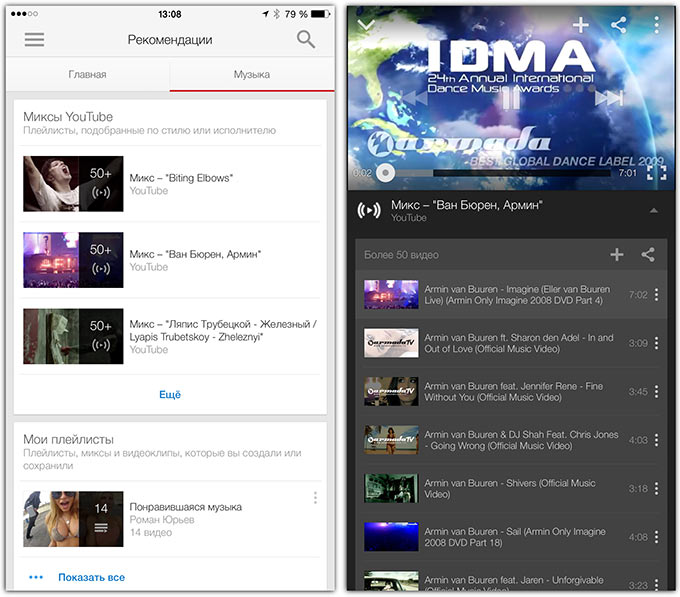
Task: Share the mix from Более 50 видео row
Action: click(648, 254)
